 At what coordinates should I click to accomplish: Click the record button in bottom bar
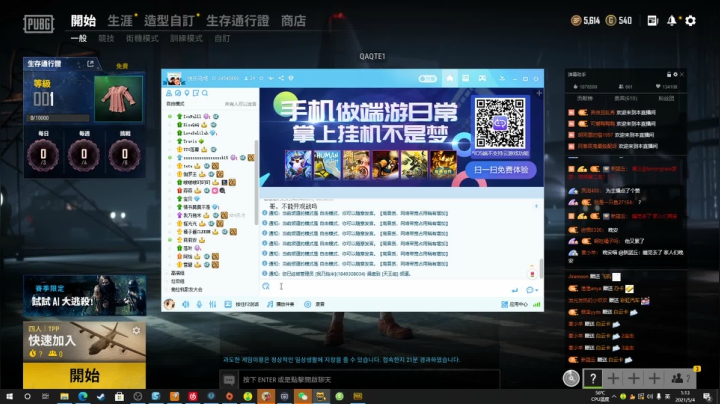click(315, 304)
